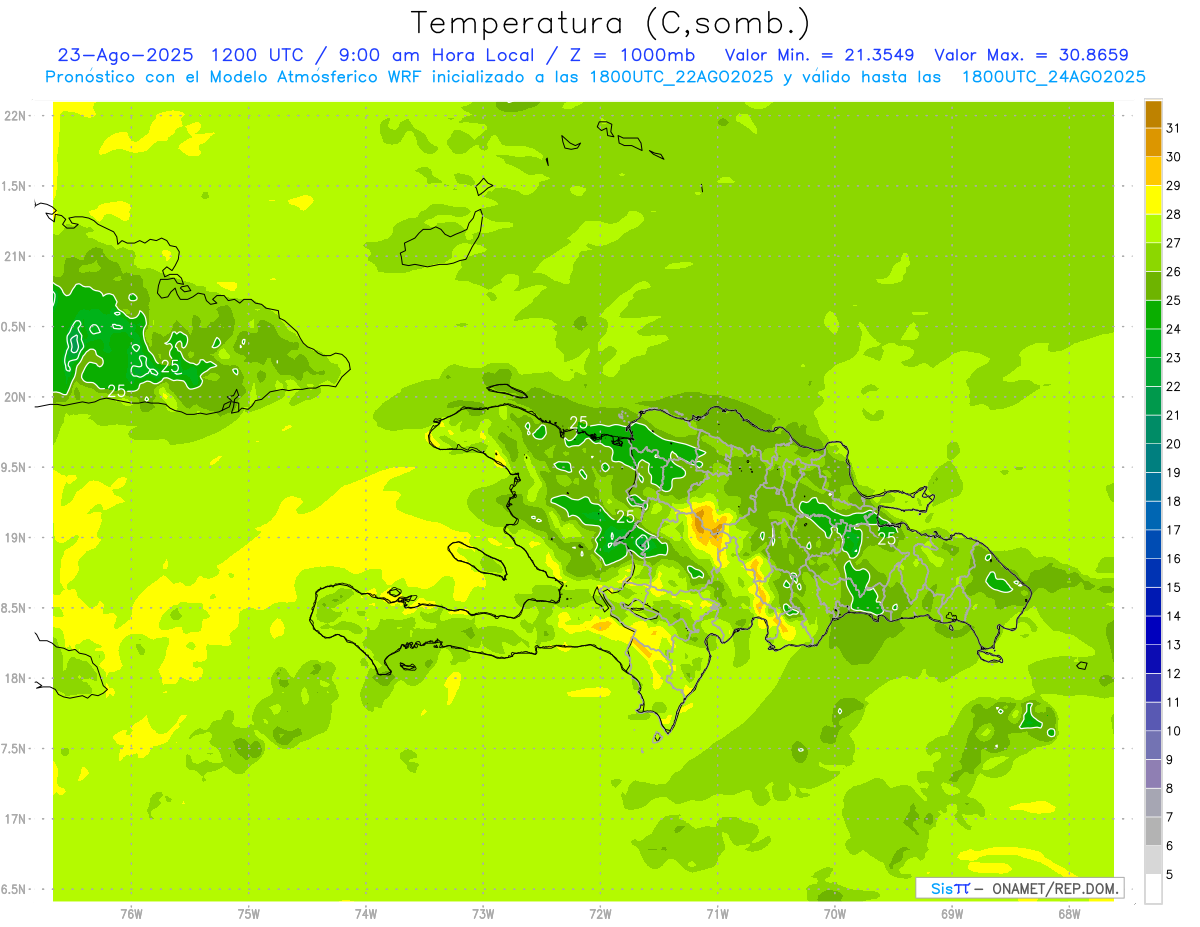Click the colorbar value label 5

1170,875
